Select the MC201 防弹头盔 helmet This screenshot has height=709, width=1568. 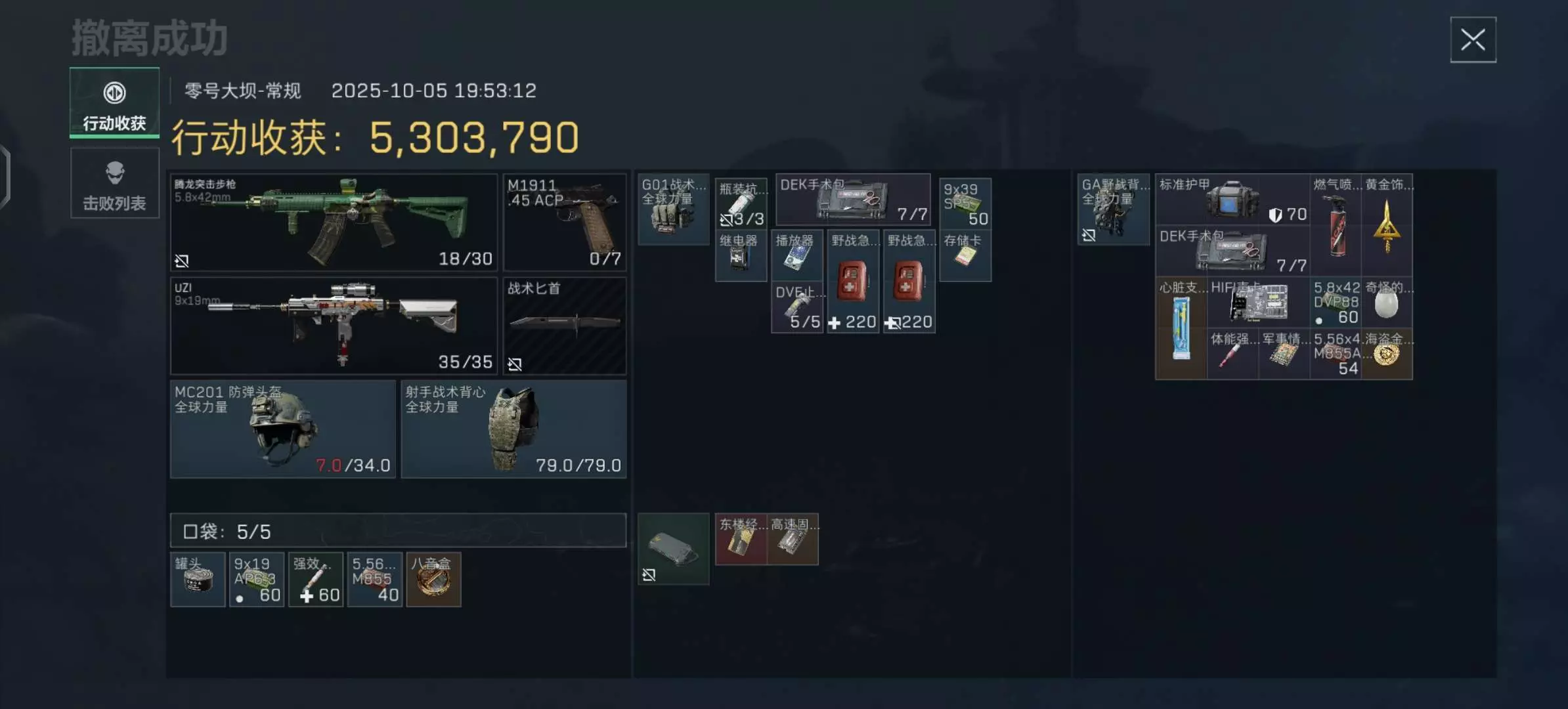tap(283, 429)
